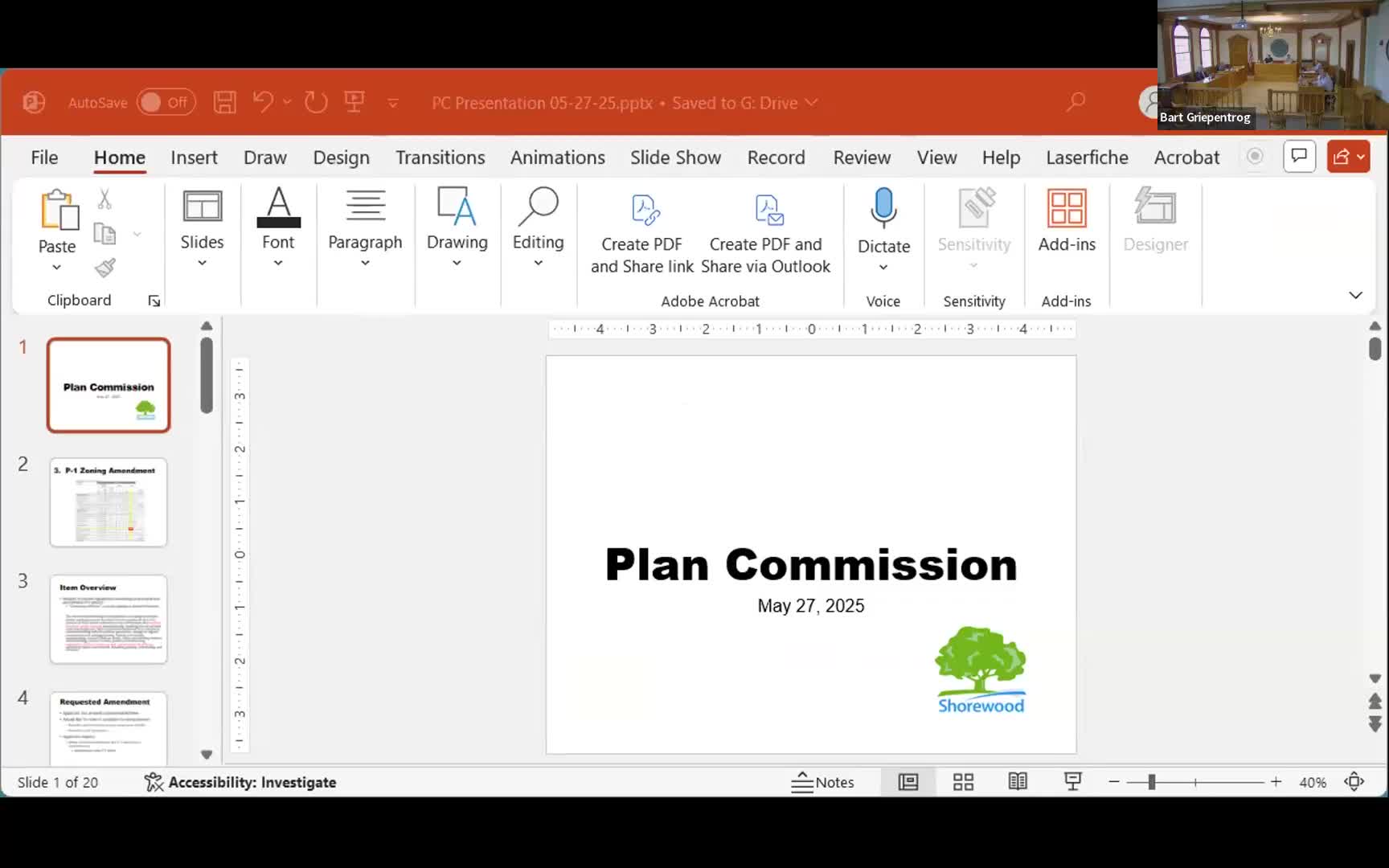Screen dimensions: 1389x868
Task: Click the Redo icon
Action: pyautogui.click(x=316, y=102)
